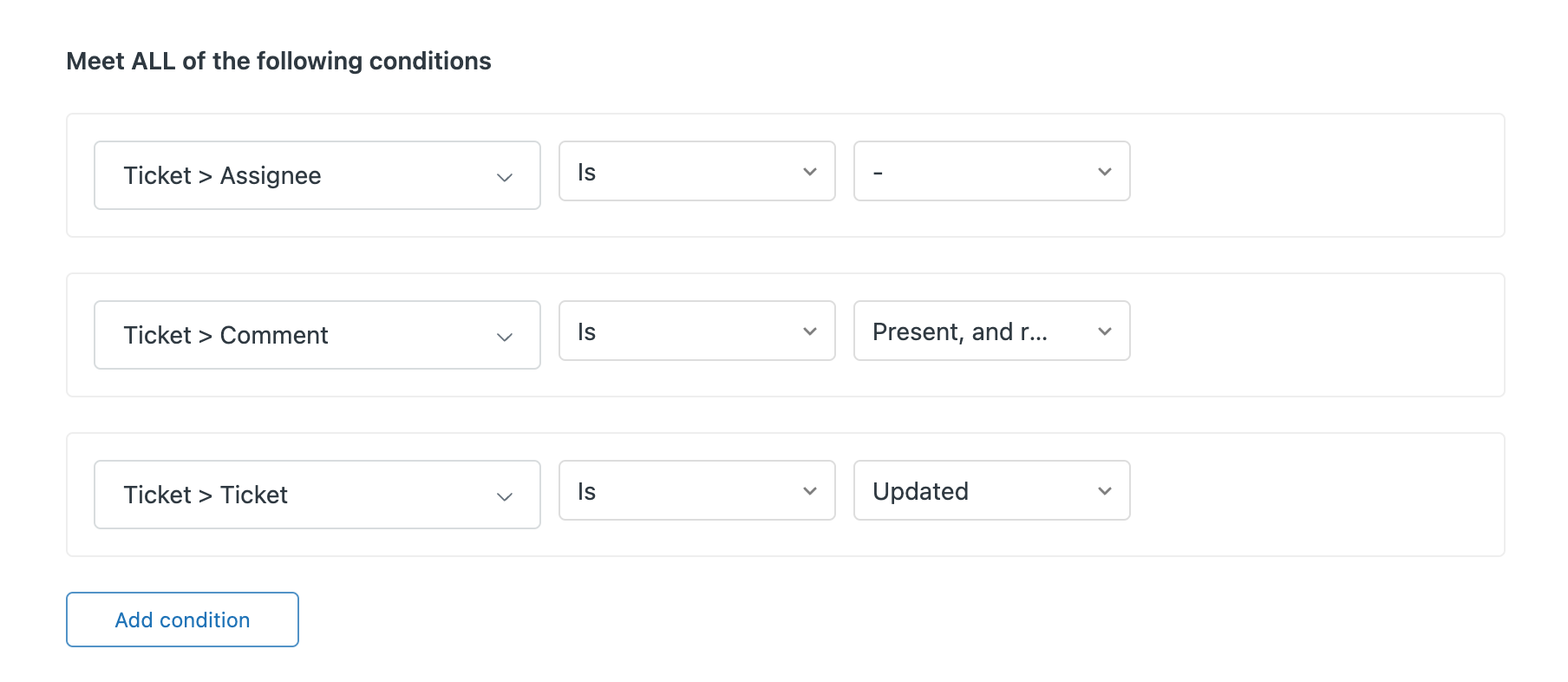Click the chevron in the Comment row's Is operator
The width and height of the screenshot is (1568, 682).
[810, 331]
